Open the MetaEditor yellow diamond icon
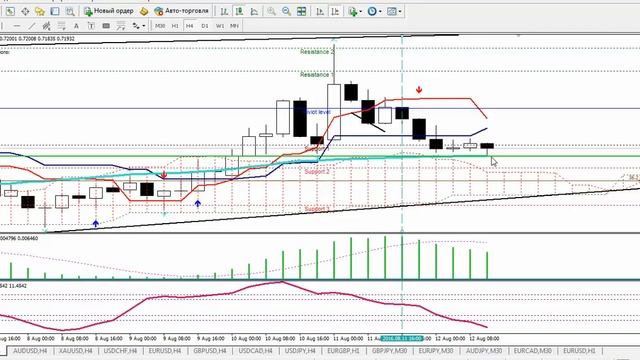The image size is (640, 360). pyautogui.click(x=144, y=11)
